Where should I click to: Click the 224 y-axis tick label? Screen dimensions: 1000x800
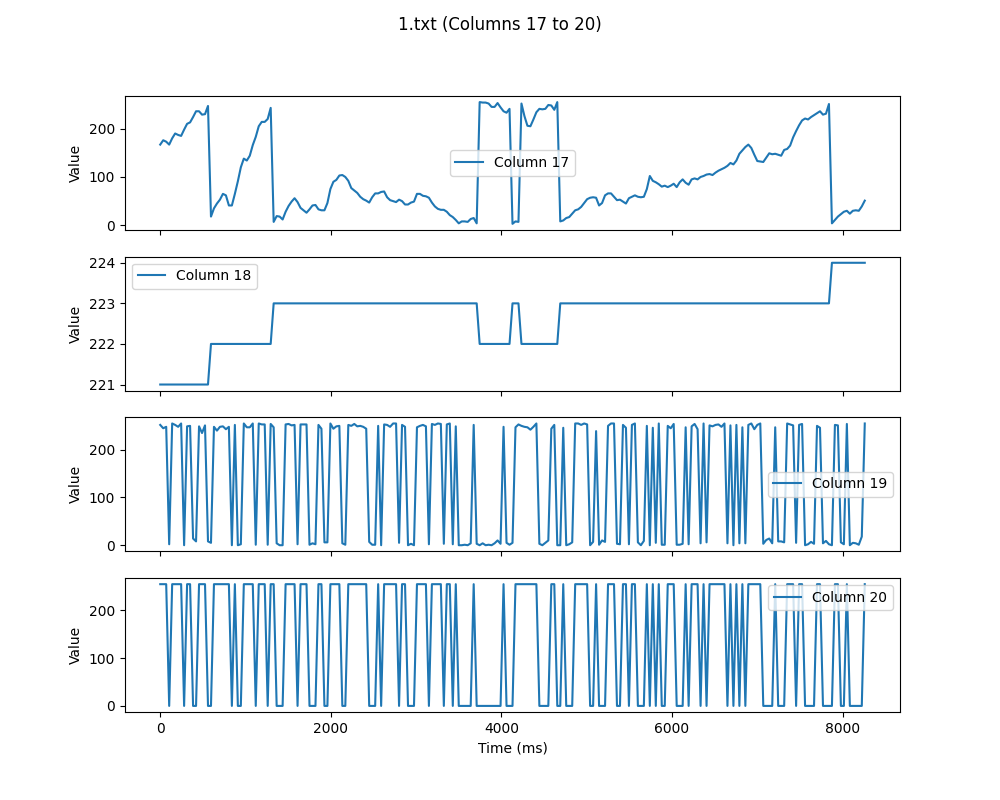[x=104, y=263]
